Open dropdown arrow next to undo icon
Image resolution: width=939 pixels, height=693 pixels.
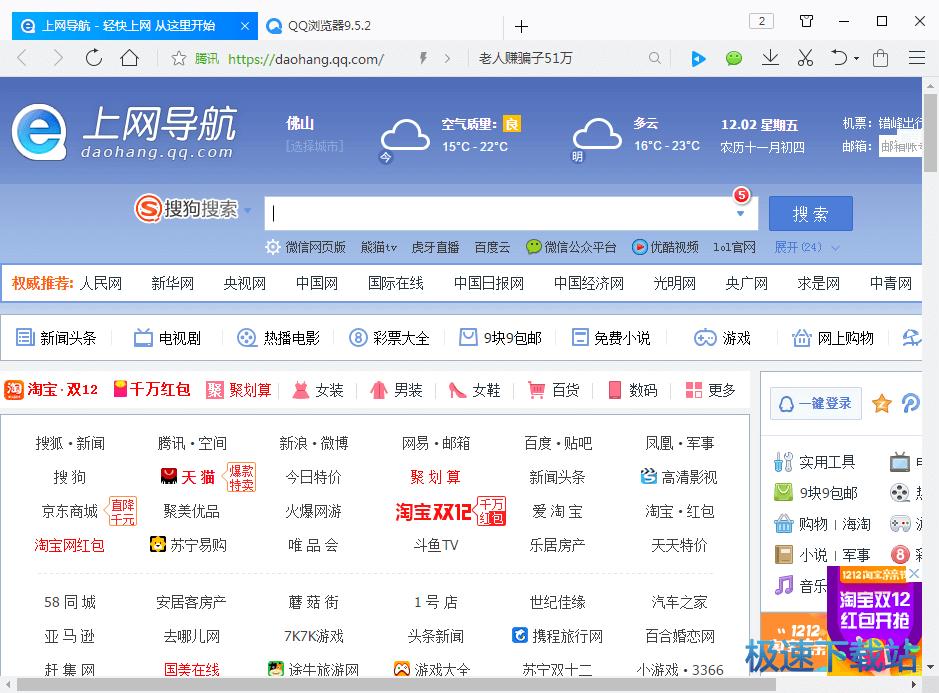(857, 59)
